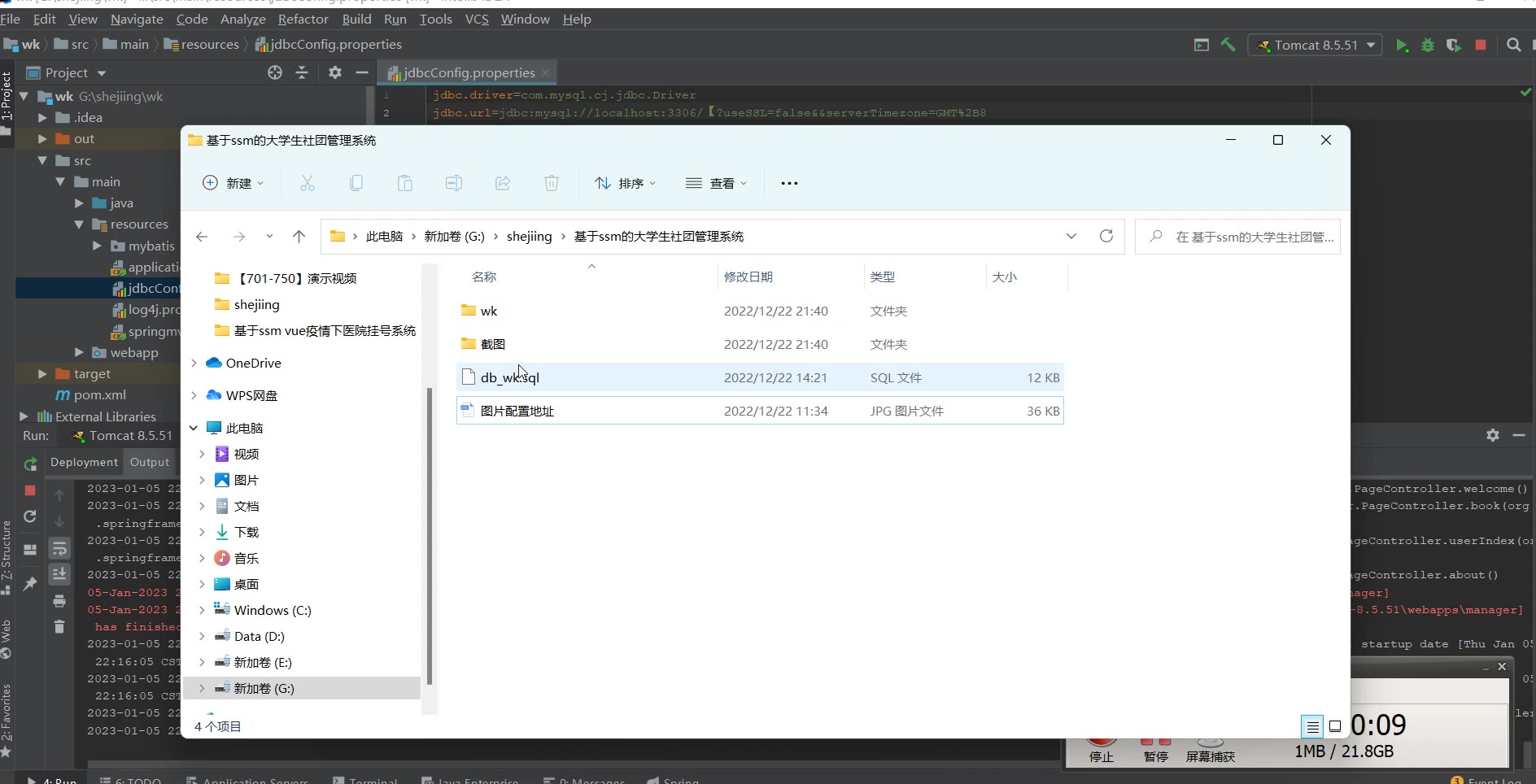
Task: Toggle scroll to end in Run console
Action: [59, 574]
